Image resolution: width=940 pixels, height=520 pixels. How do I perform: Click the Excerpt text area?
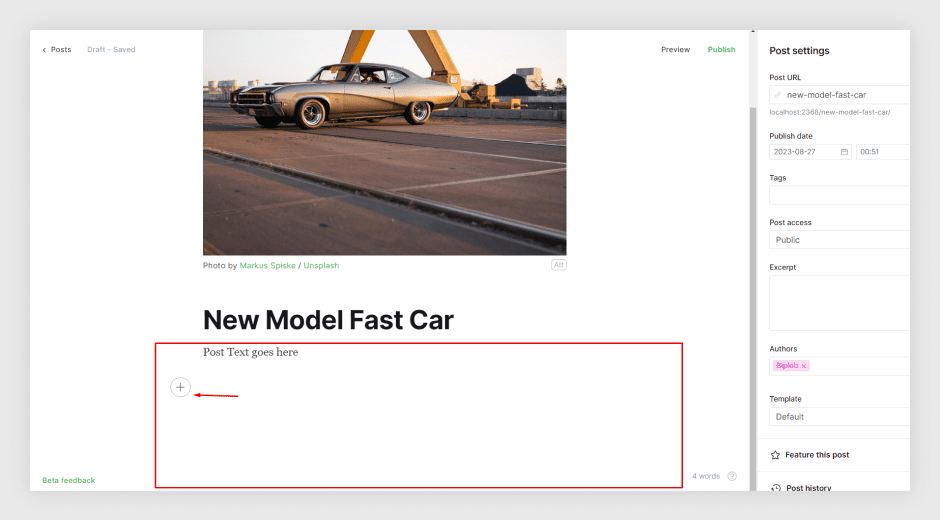(839, 303)
